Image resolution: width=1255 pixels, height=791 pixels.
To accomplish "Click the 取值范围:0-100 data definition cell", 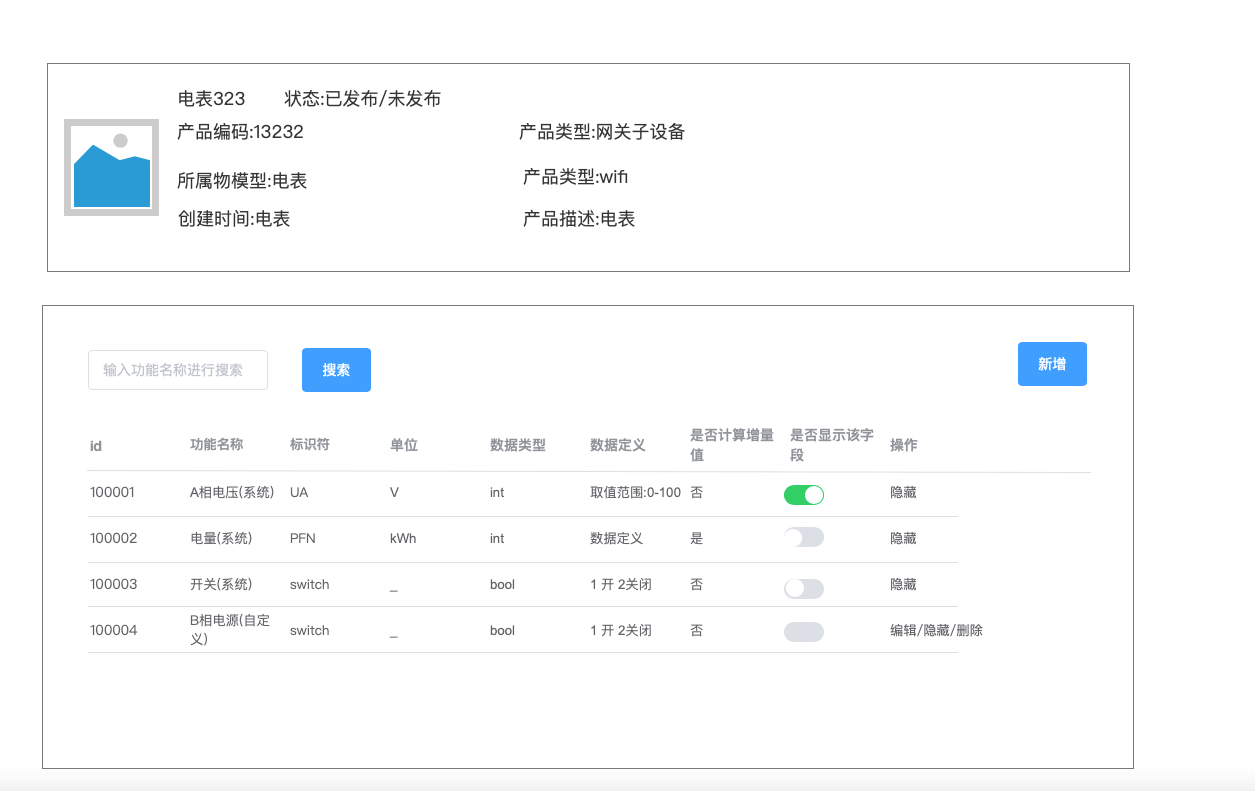I will (x=635, y=493).
